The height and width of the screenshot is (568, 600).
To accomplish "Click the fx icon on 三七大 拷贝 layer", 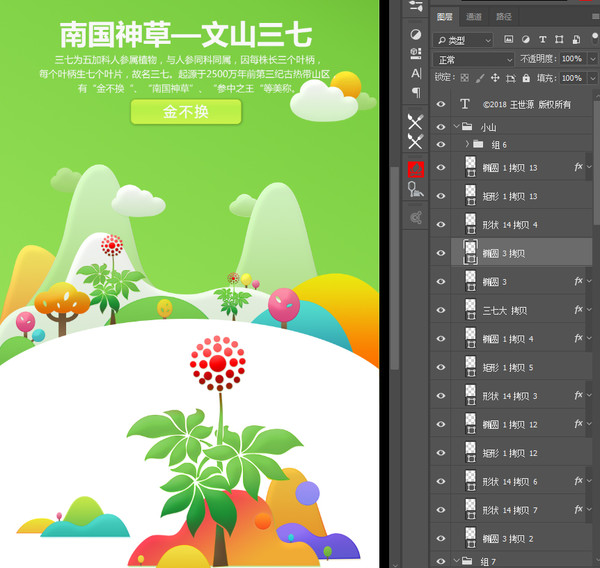I will point(578,309).
